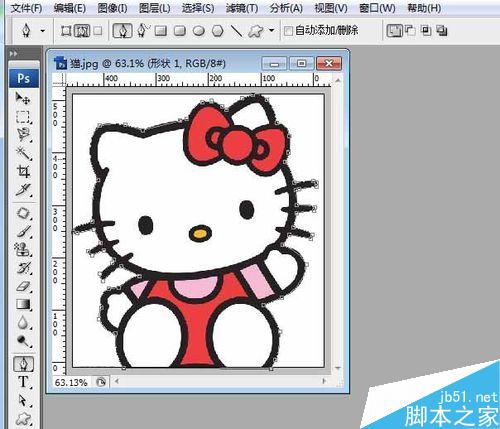The height and width of the screenshot is (429, 500).
Task: Enable Auto Add/Delete checkbox
Action: (288, 31)
